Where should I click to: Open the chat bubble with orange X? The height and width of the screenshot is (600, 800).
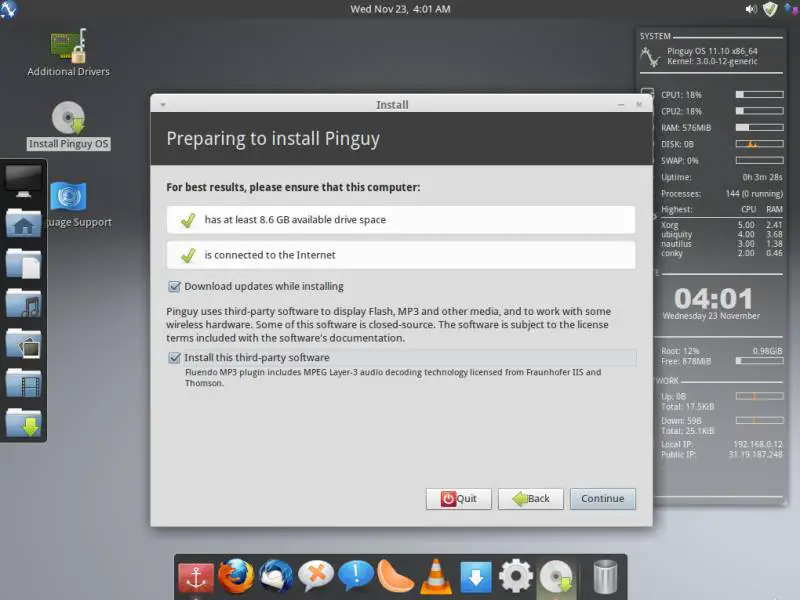[316, 576]
